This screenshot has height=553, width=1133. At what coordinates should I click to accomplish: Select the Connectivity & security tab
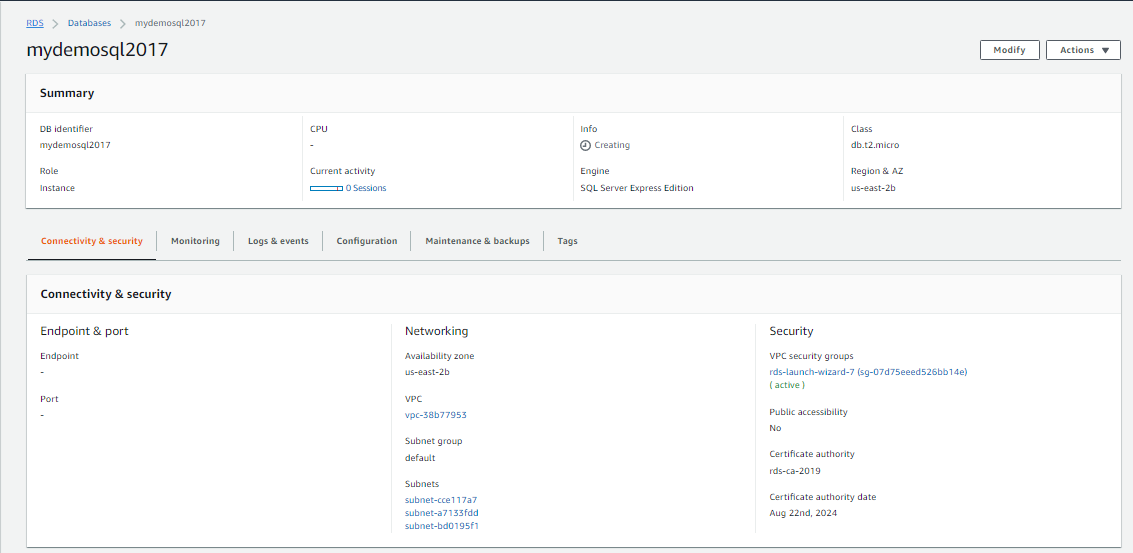point(92,241)
